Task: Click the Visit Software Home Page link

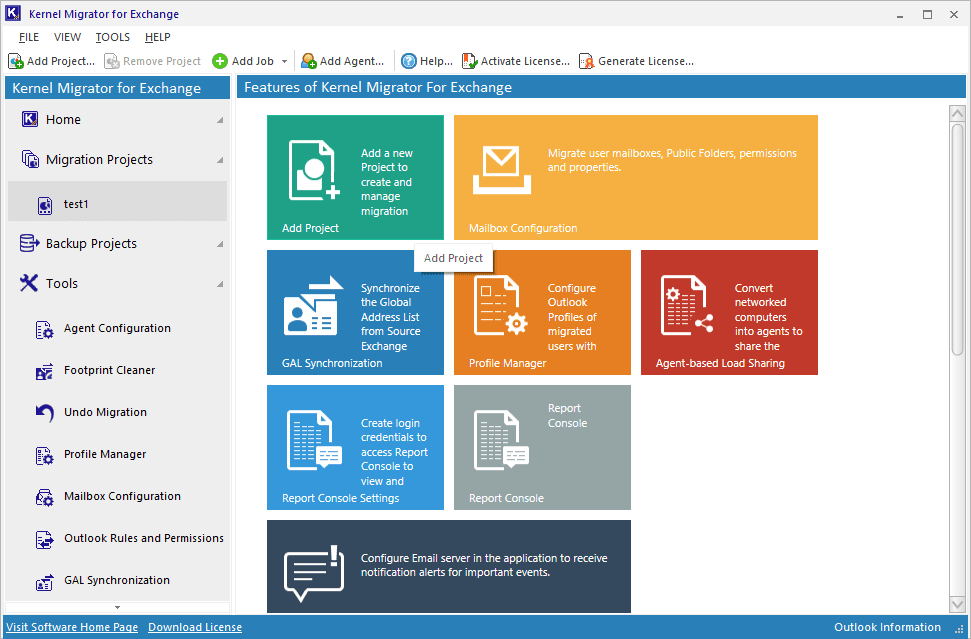Action: coord(72,627)
